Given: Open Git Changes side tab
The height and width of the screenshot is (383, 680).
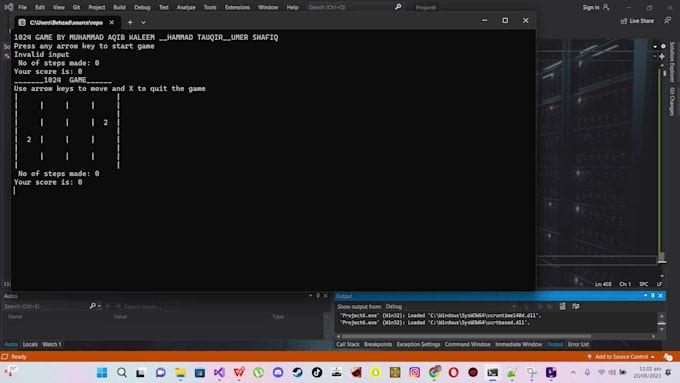Looking at the screenshot, I should pos(672,101).
